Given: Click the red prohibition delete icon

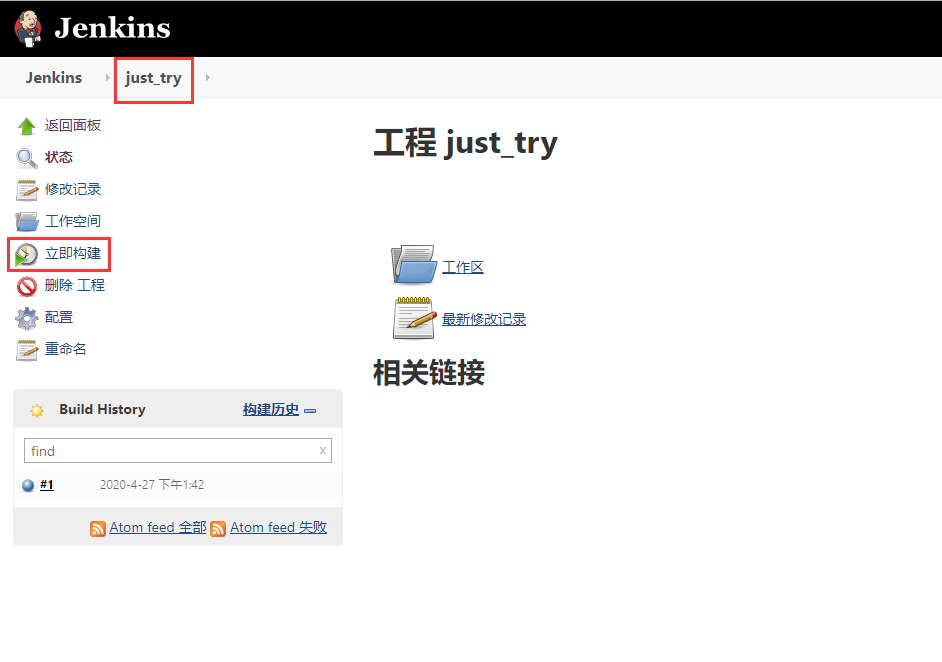Looking at the screenshot, I should 26,287.
